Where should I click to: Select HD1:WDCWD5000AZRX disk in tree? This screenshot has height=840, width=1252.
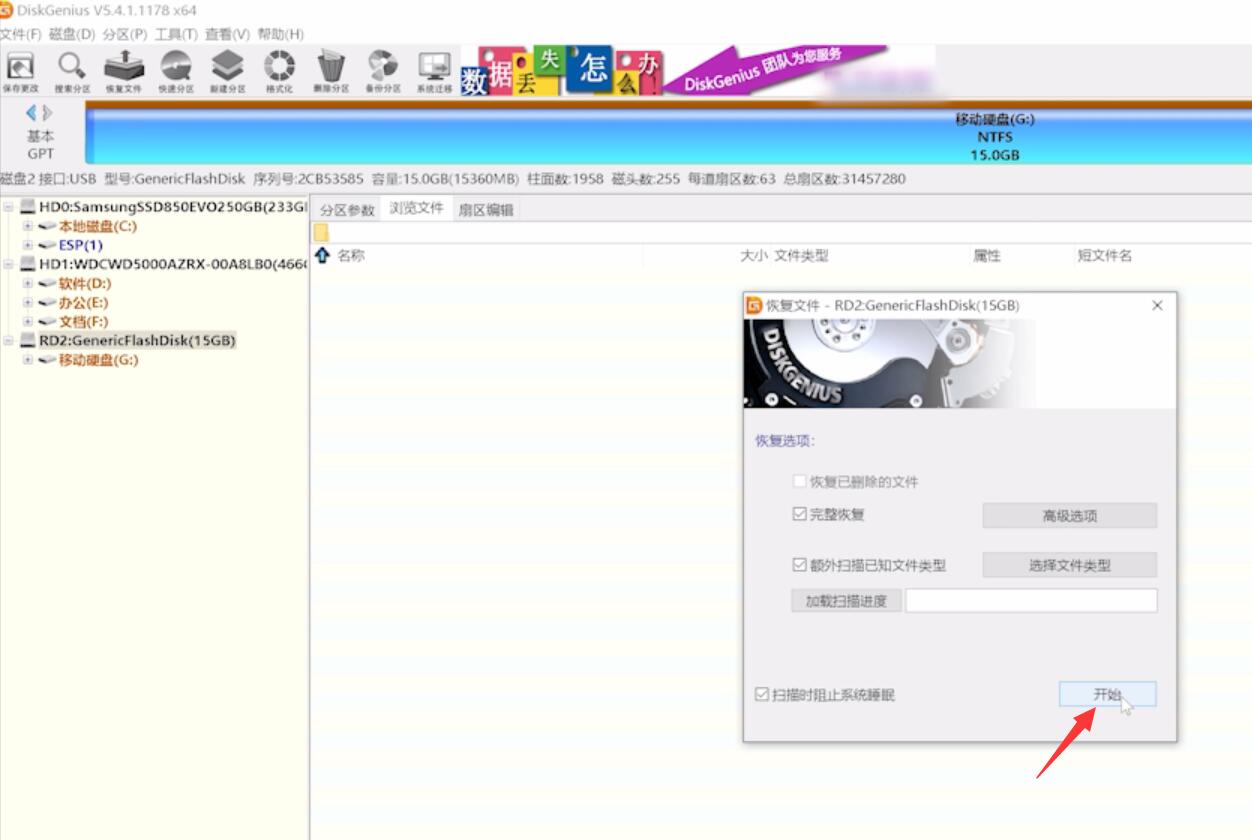click(x=172, y=264)
